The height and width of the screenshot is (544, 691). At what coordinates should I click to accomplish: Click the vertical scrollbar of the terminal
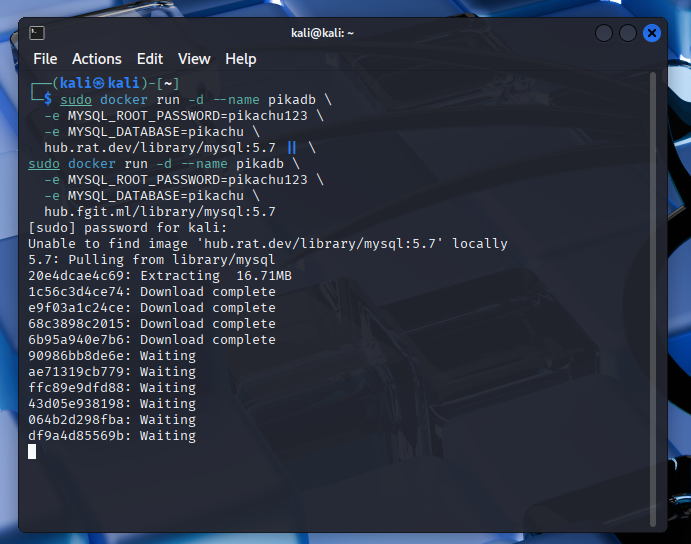click(656, 300)
